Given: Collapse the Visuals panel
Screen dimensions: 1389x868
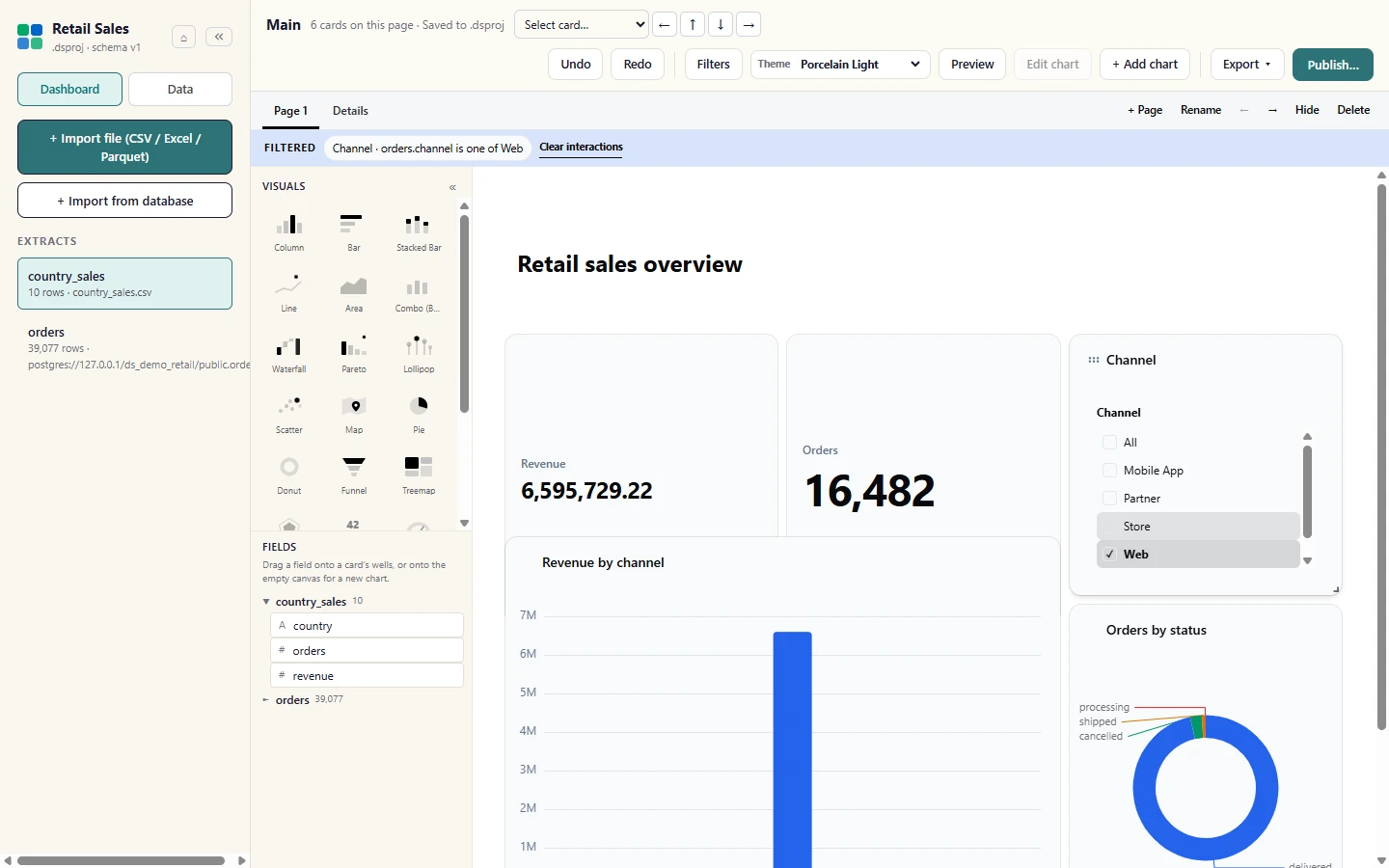Looking at the screenshot, I should coord(452,187).
